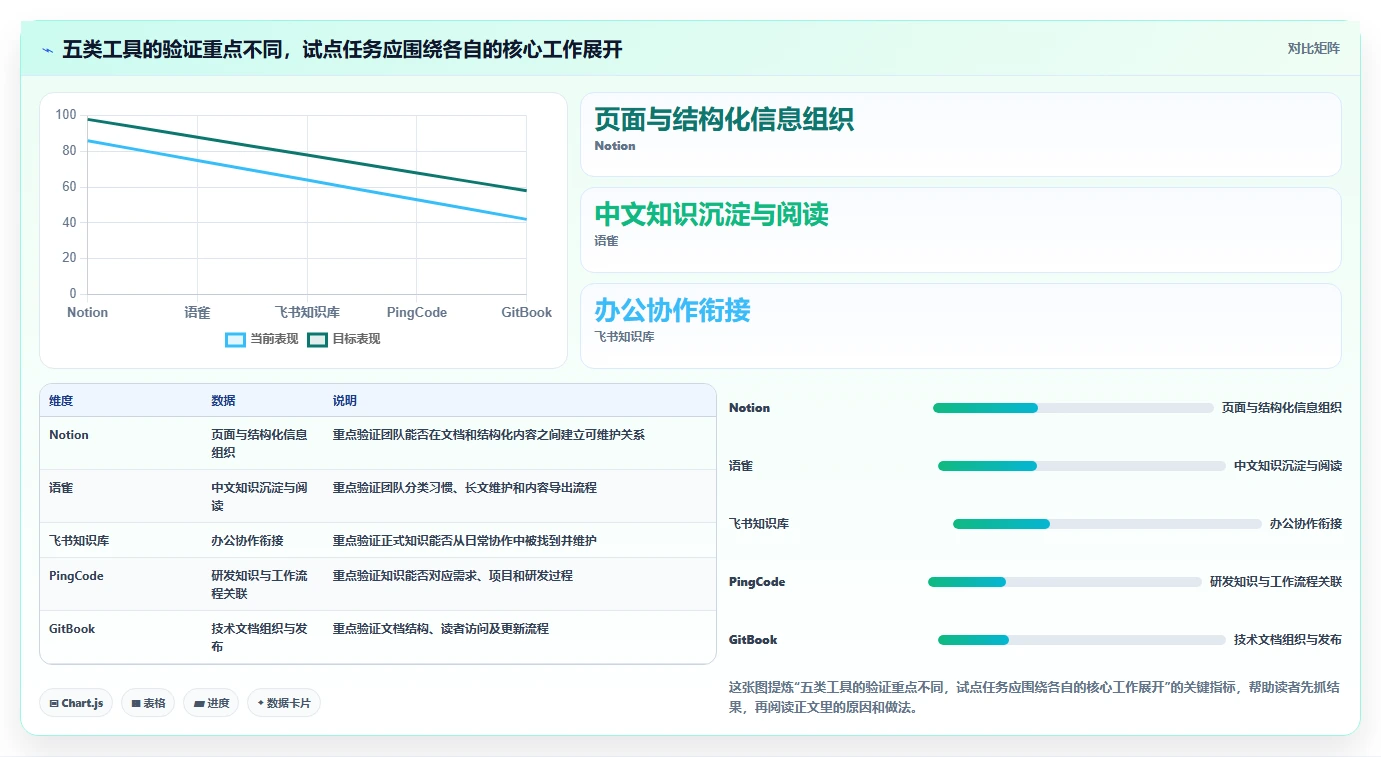
Task: Click the 语雀 progress bar
Action: tap(1082, 466)
